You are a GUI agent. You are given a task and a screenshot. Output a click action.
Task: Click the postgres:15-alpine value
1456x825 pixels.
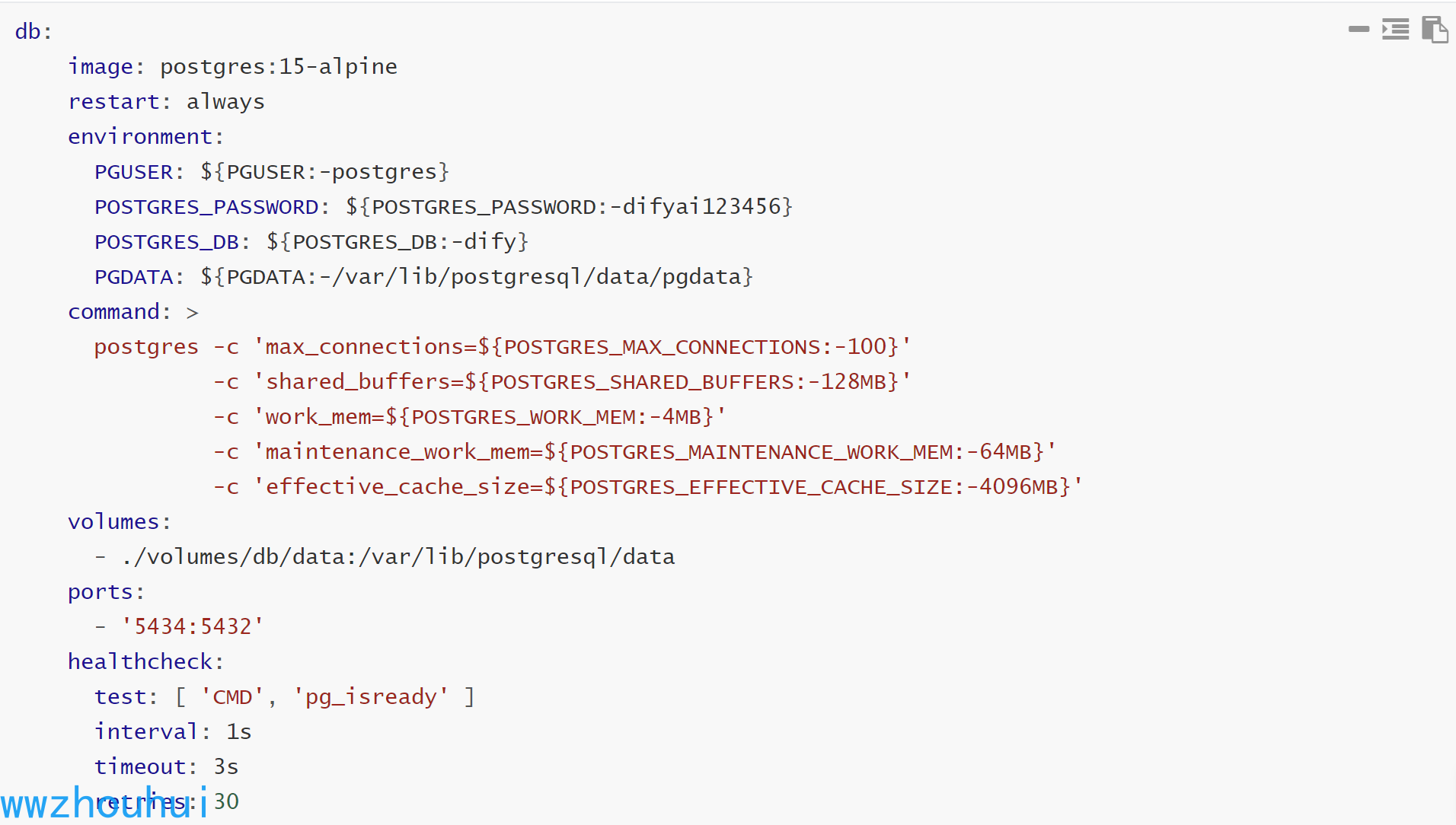[279, 66]
